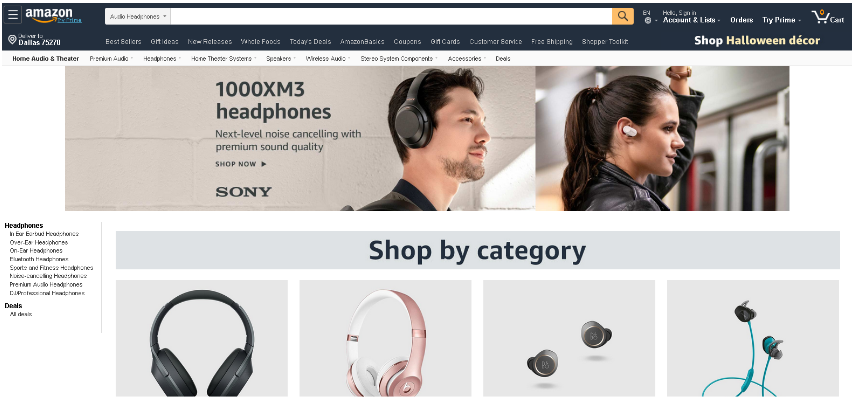This screenshot has width=856, height=403.
Task: Click the Amazon logo
Action: [53, 15]
